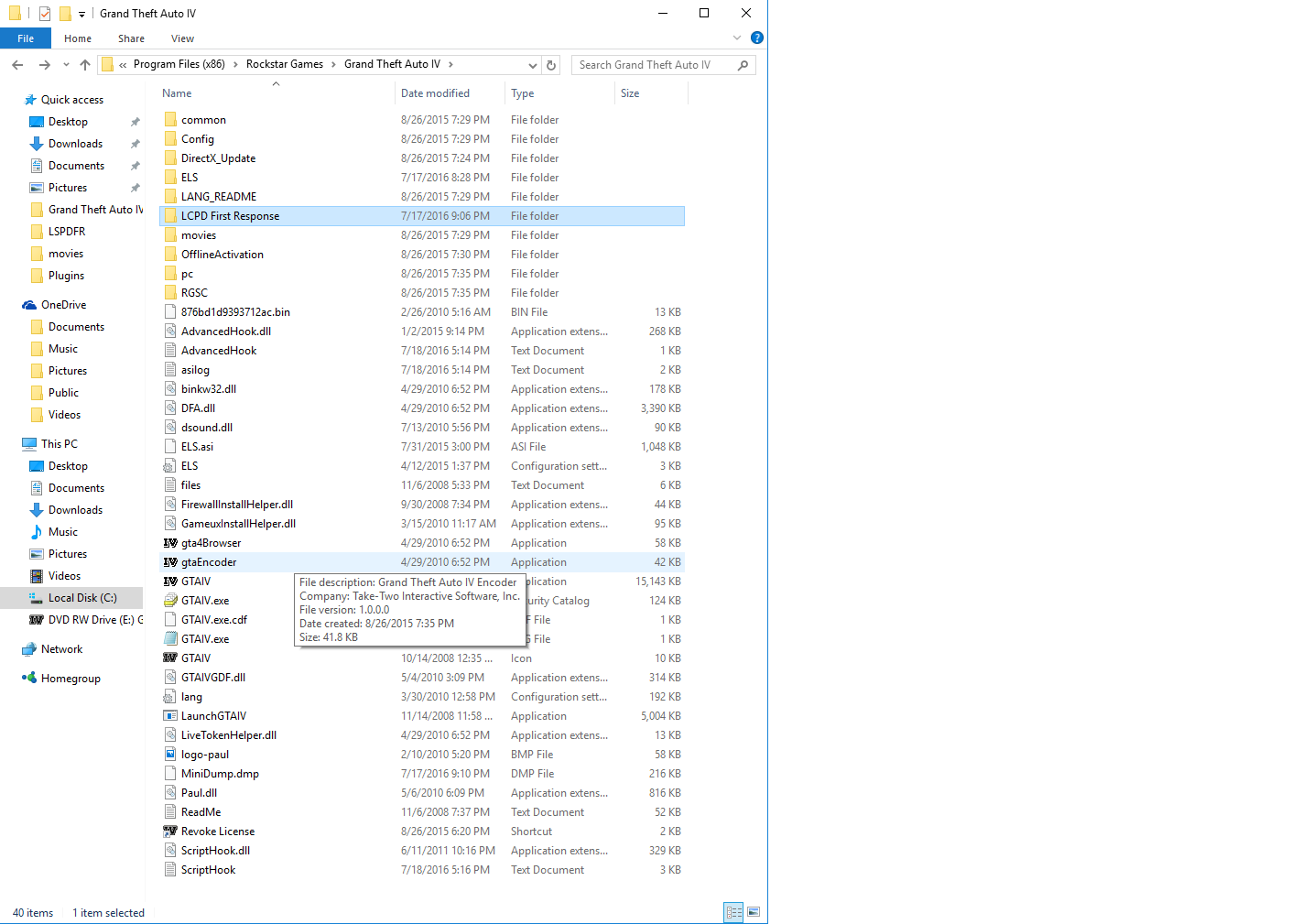Select the binkw32.dll file

click(422, 389)
